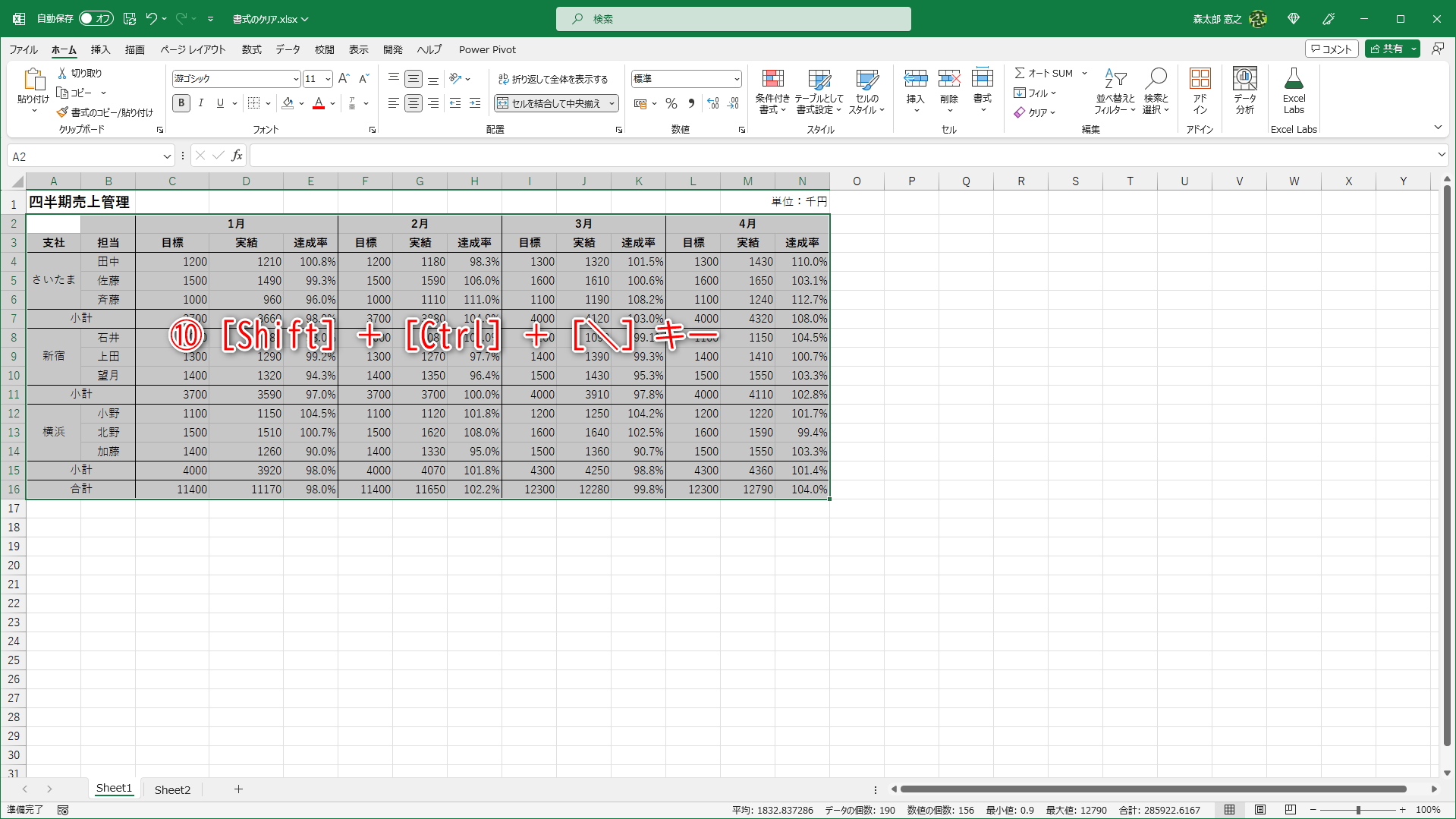
Task: Apply the red font color swatch
Action: pos(319,103)
